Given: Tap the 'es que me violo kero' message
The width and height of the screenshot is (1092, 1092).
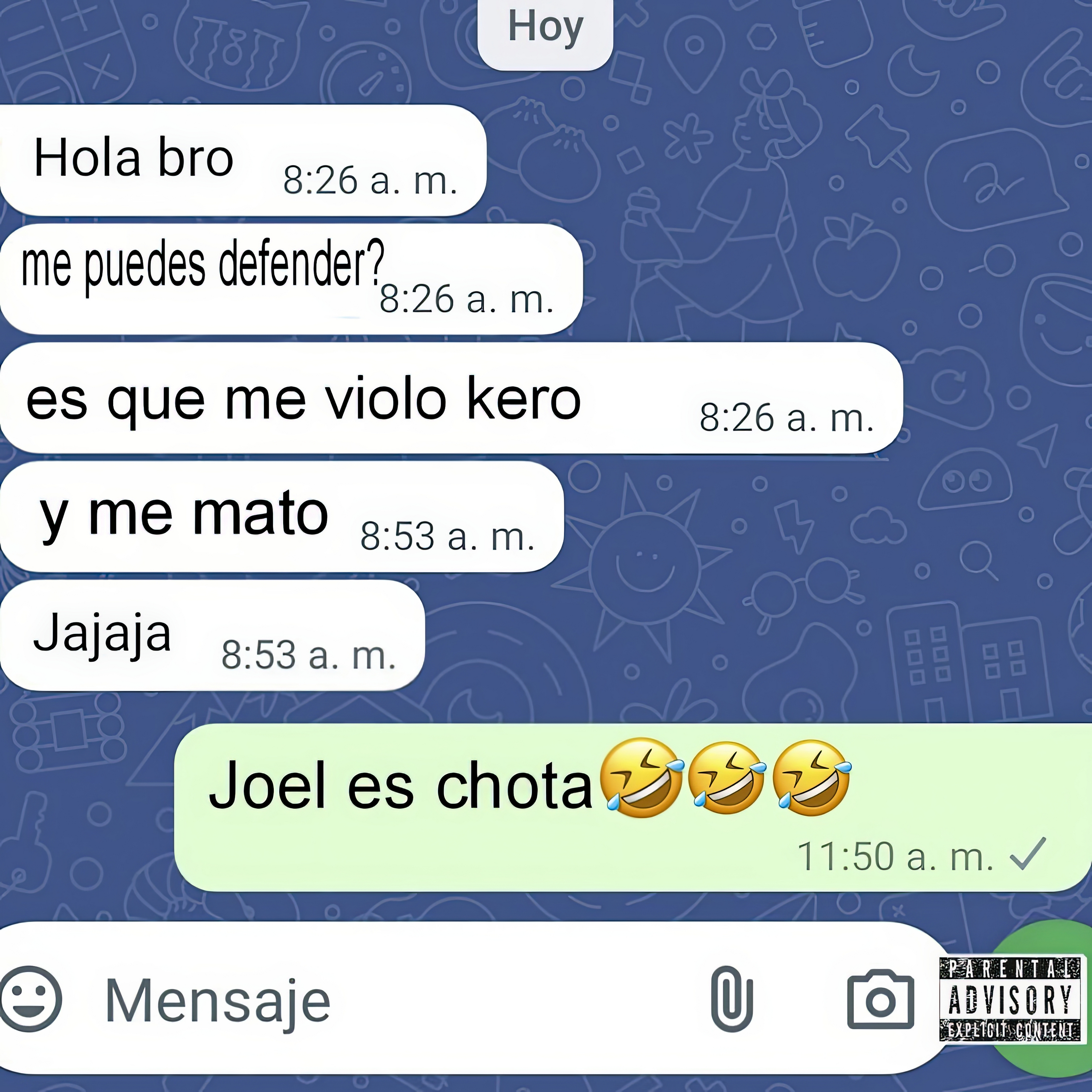Looking at the screenshot, I should 451,397.
